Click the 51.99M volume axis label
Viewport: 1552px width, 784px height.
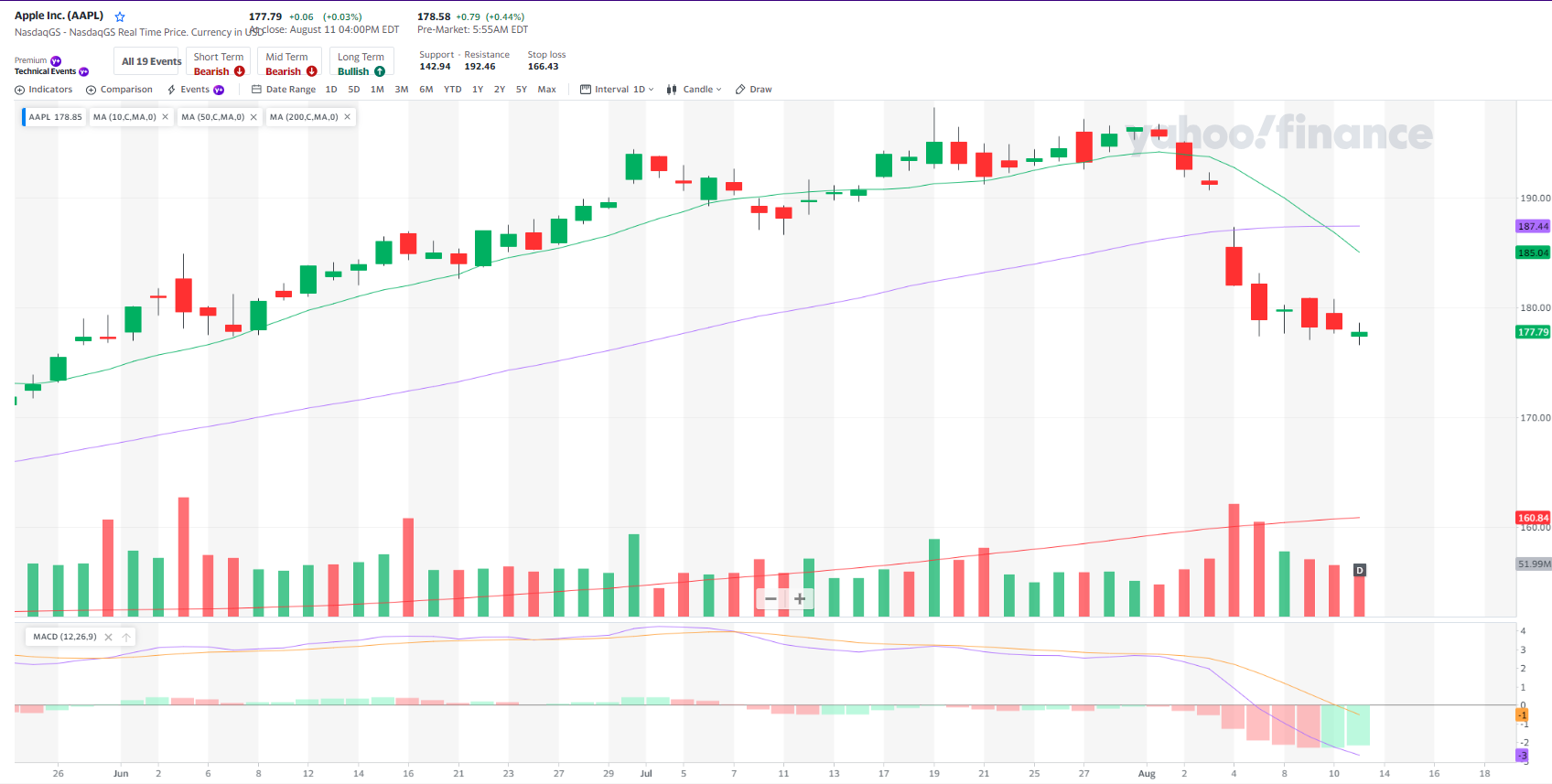[1534, 564]
